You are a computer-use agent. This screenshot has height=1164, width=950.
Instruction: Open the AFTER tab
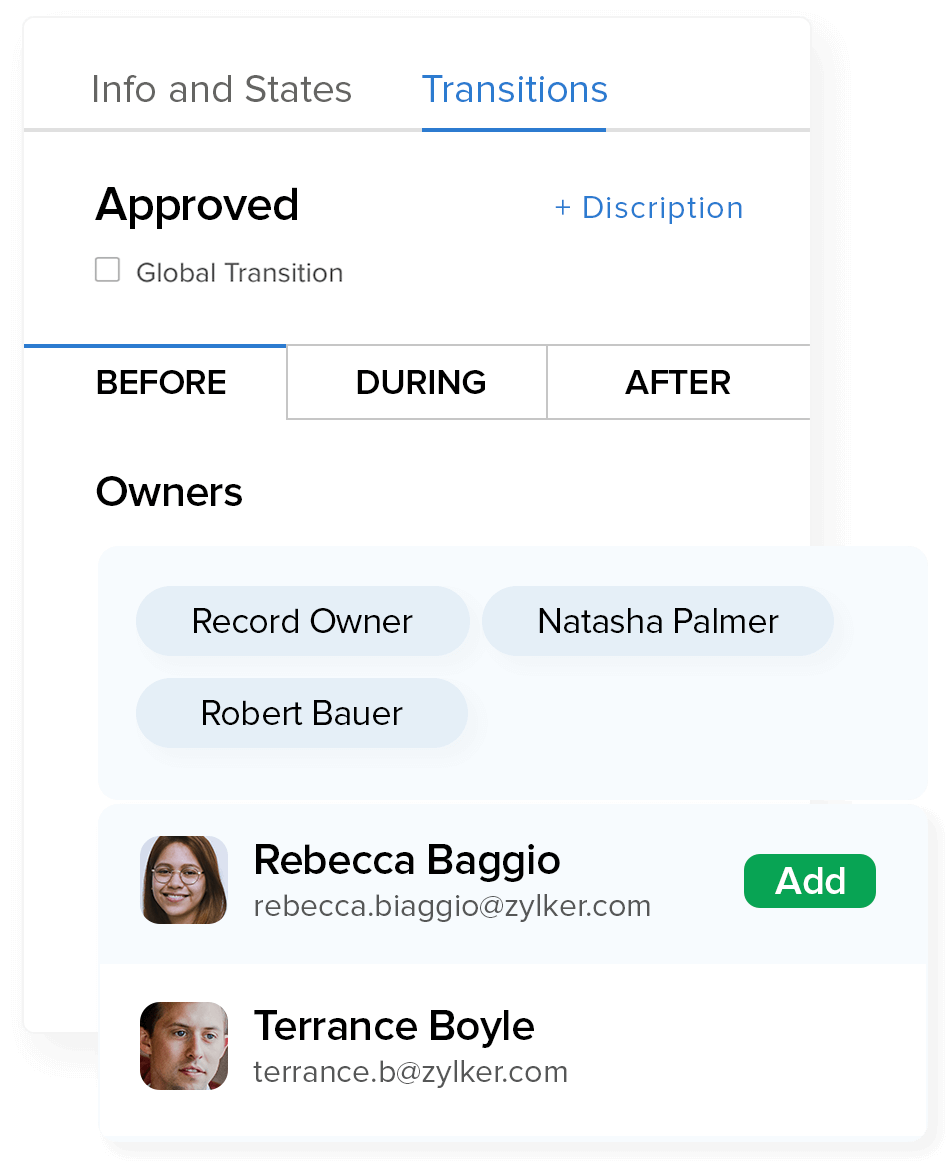tap(678, 383)
